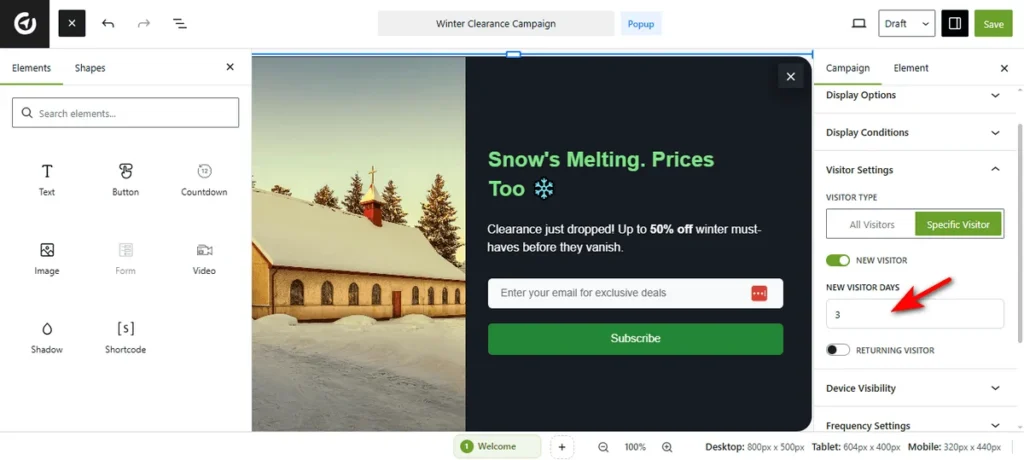Switch to desktop preview device icon

[859, 24]
